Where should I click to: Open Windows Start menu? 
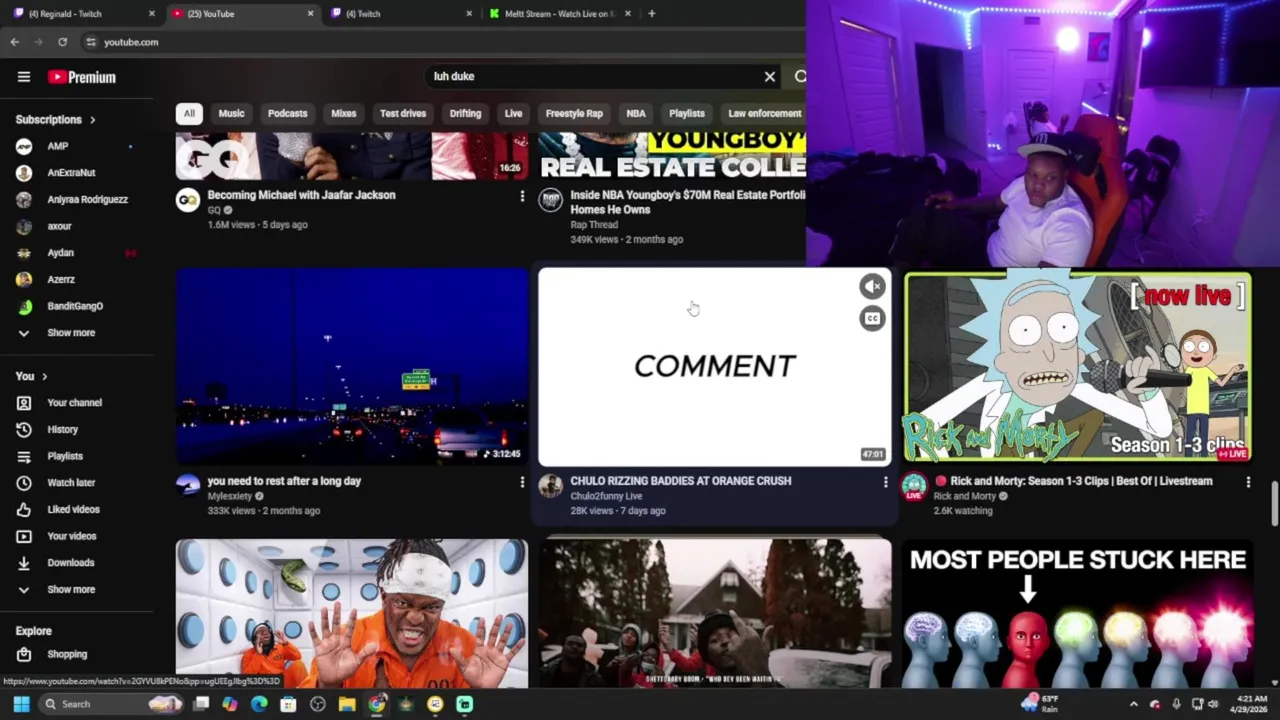tap(21, 704)
